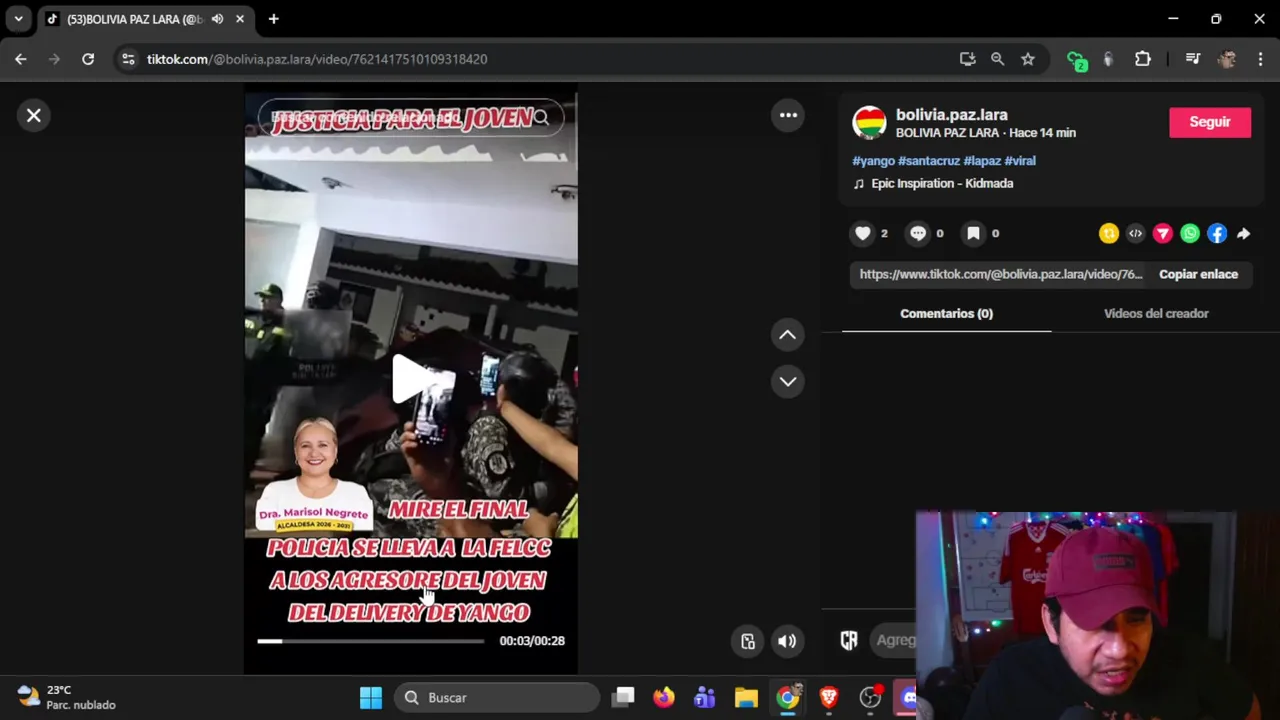
Task: Get the embed code icon
Action: [1135, 233]
